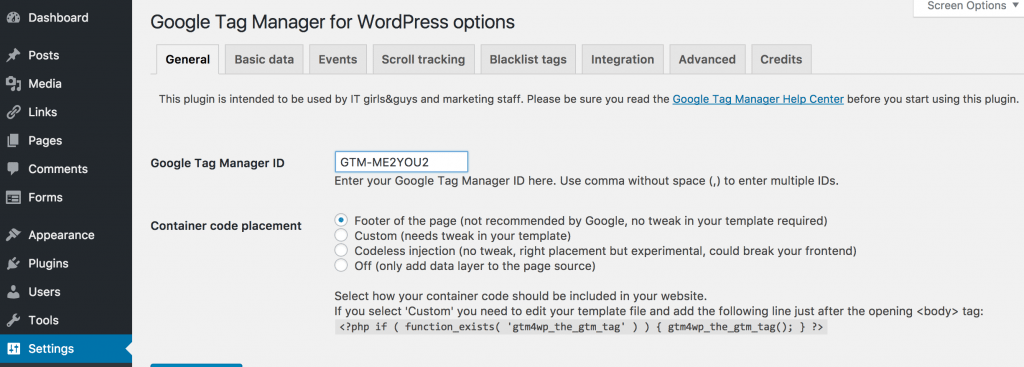
Task: Switch to the General tab
Action: (x=187, y=59)
